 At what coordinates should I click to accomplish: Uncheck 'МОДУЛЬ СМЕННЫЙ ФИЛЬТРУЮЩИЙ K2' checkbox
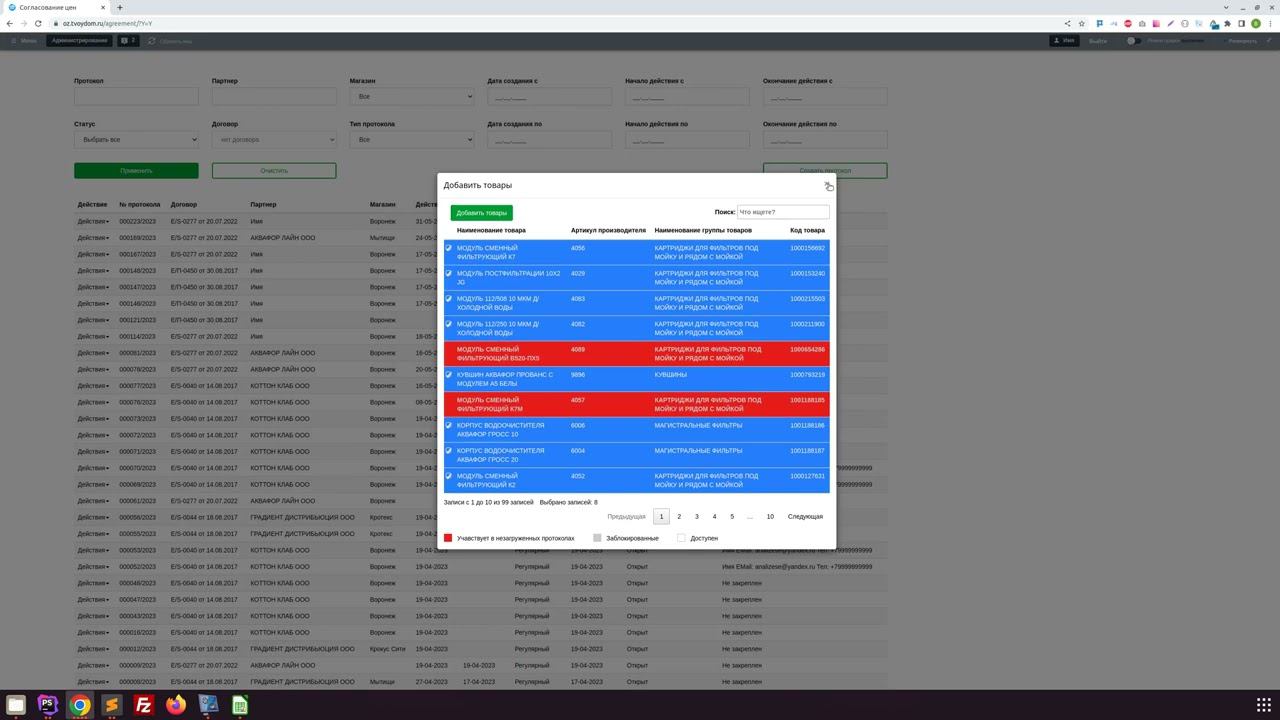click(448, 476)
